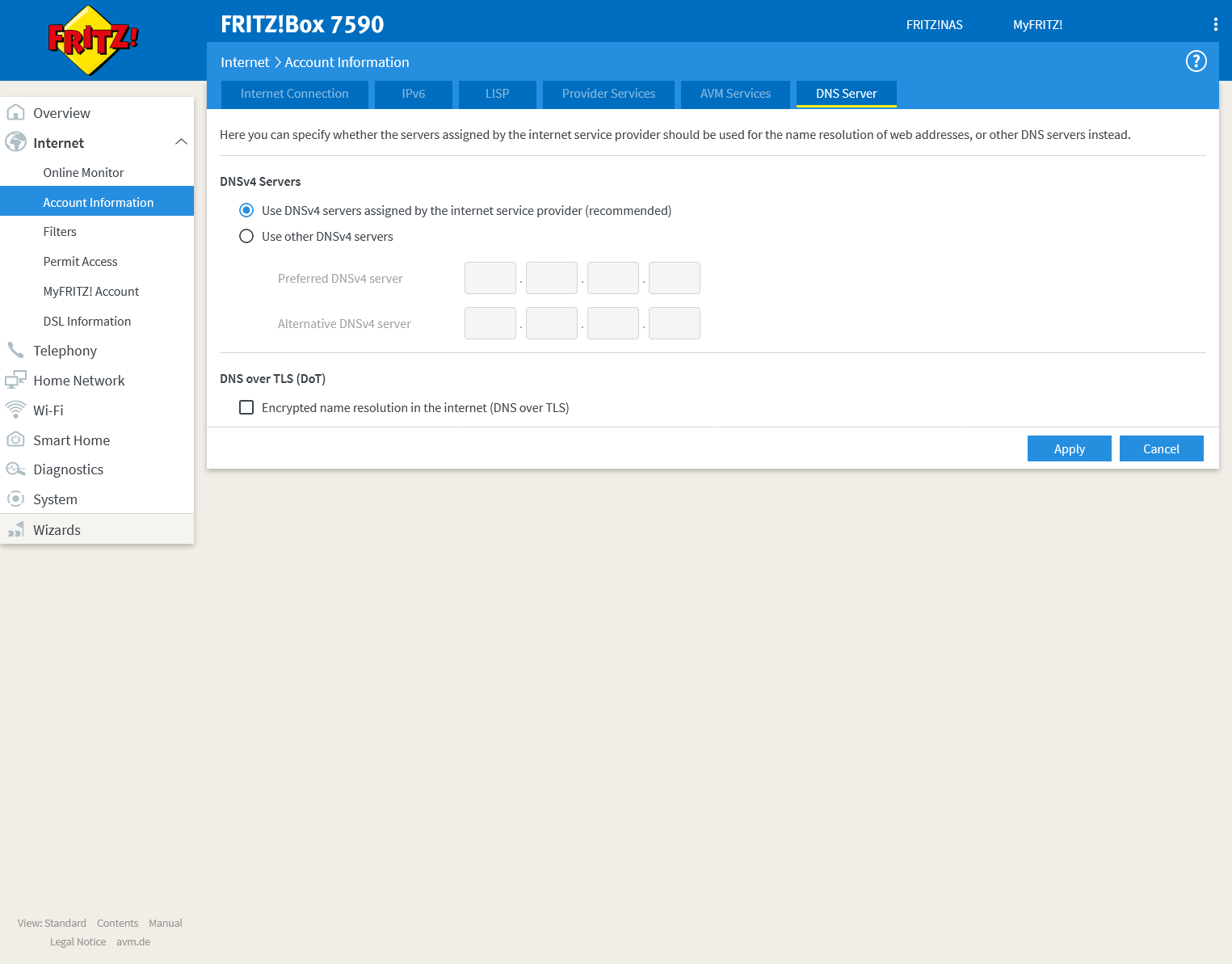Screen dimensions: 1232x964
Task: Click the Wi-Fi signal icon
Action: pos(15,410)
